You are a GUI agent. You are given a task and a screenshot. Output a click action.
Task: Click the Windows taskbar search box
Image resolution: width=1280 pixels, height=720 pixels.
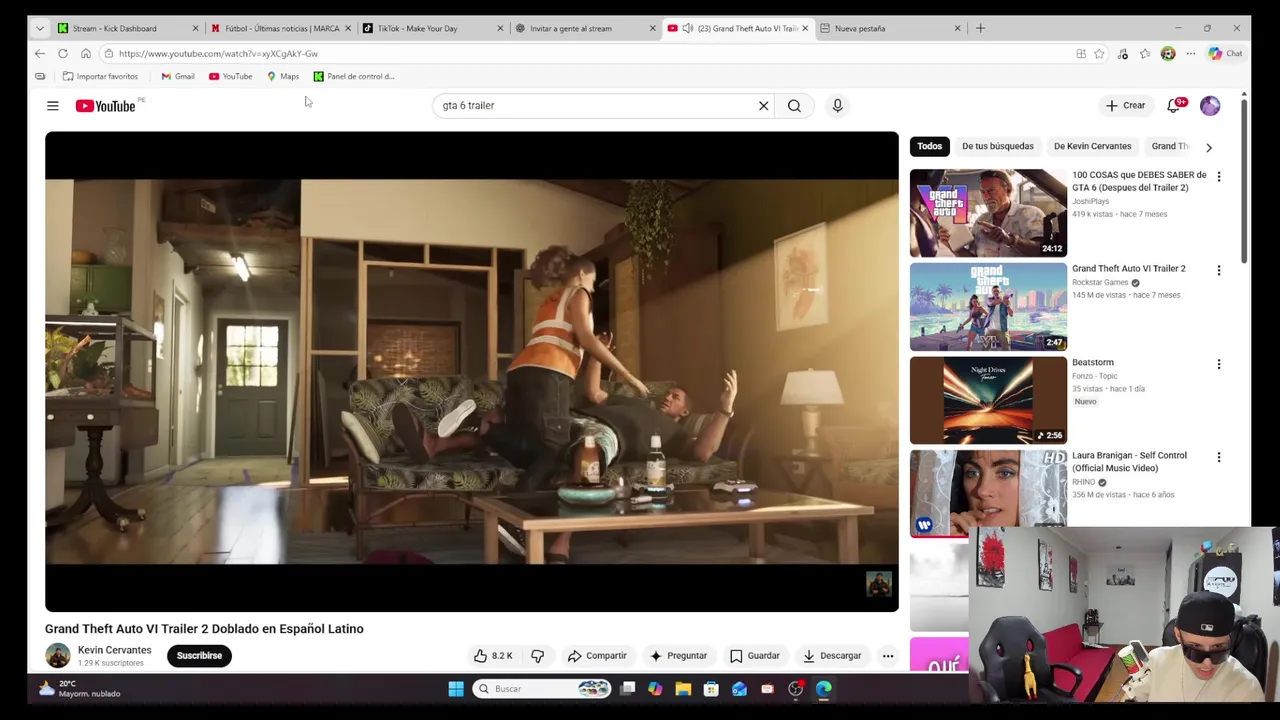click(x=542, y=688)
